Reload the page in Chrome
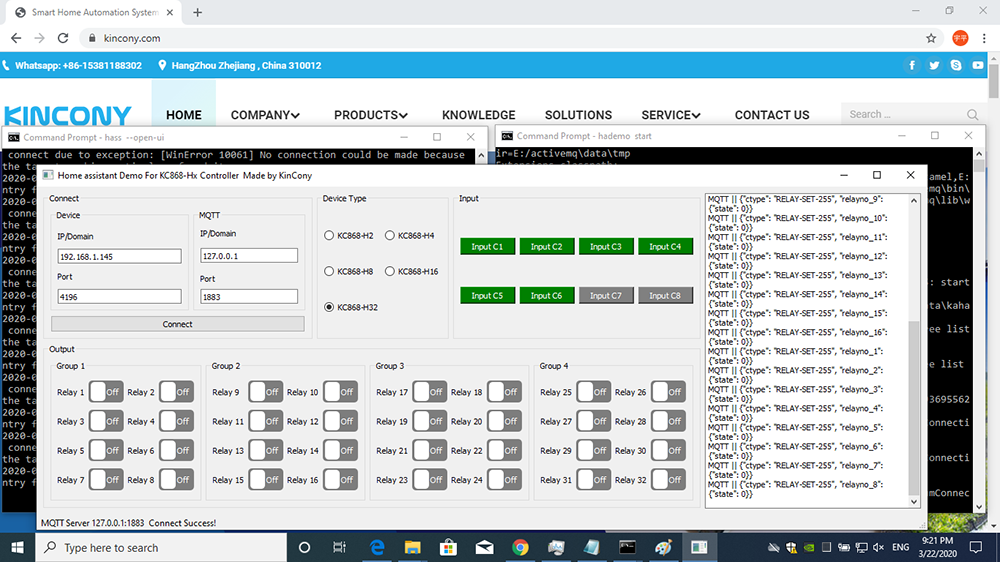Image resolution: width=1000 pixels, height=562 pixels. 63,38
